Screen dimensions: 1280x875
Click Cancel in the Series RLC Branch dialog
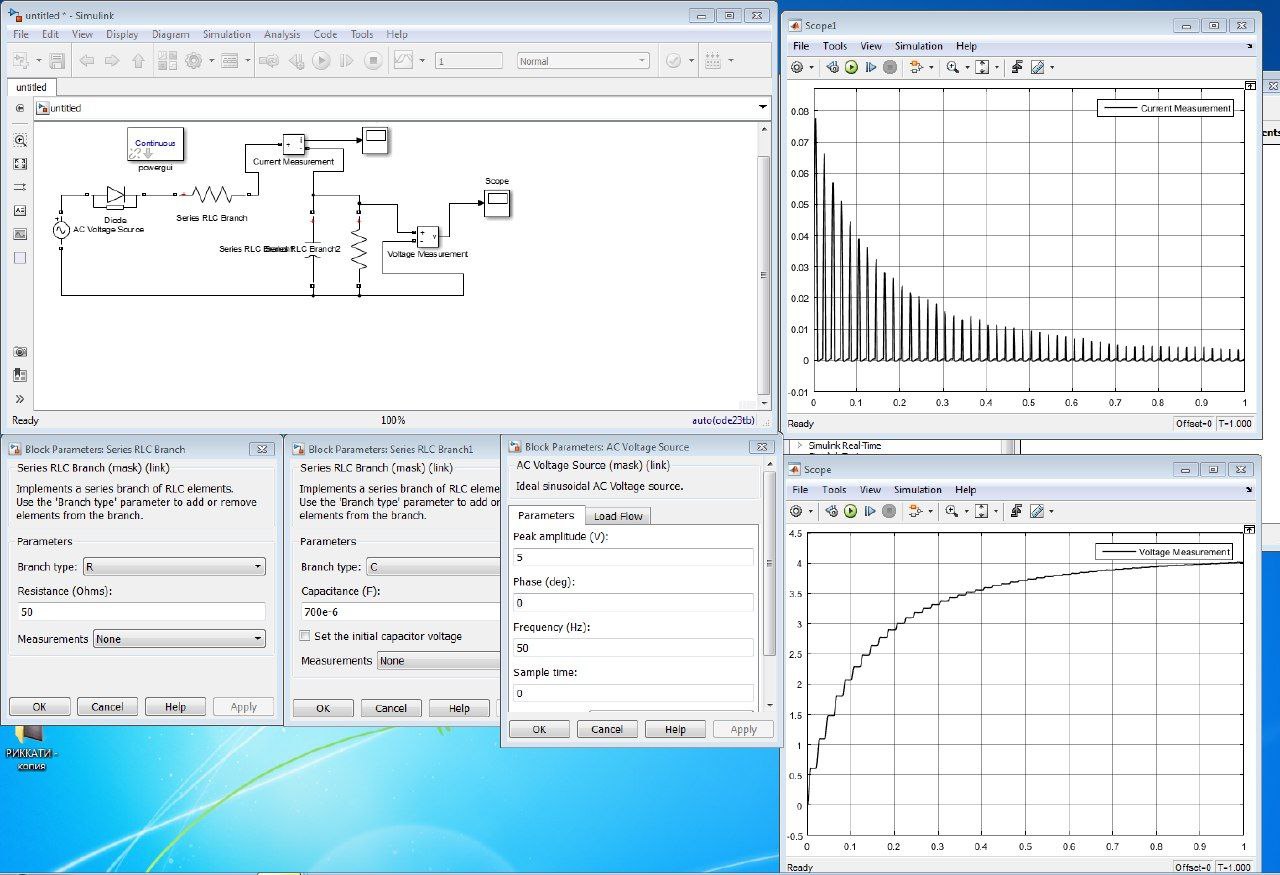coord(107,706)
